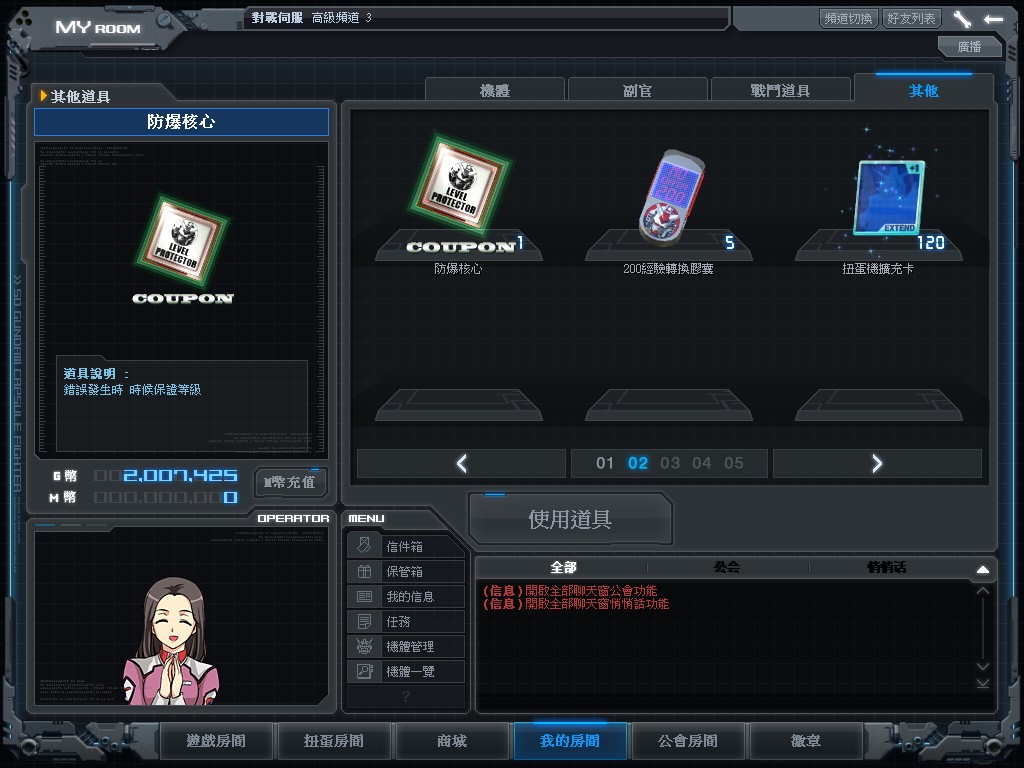Open the 機體管理 menu entry
The image size is (1024, 768).
[406, 647]
